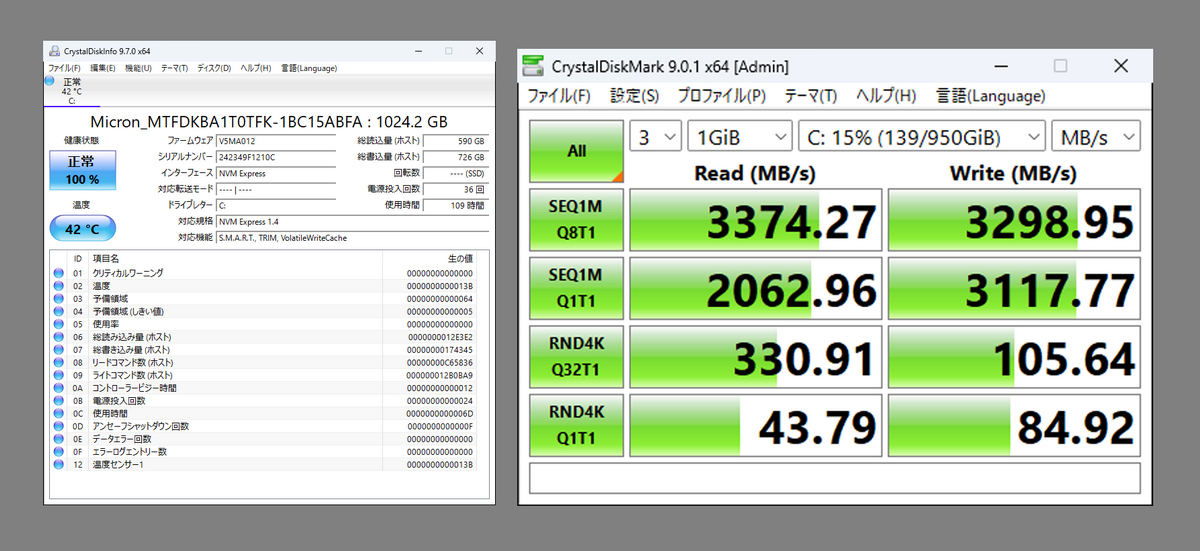
Task: Click the 42 °C temperature button
Action: click(82, 228)
